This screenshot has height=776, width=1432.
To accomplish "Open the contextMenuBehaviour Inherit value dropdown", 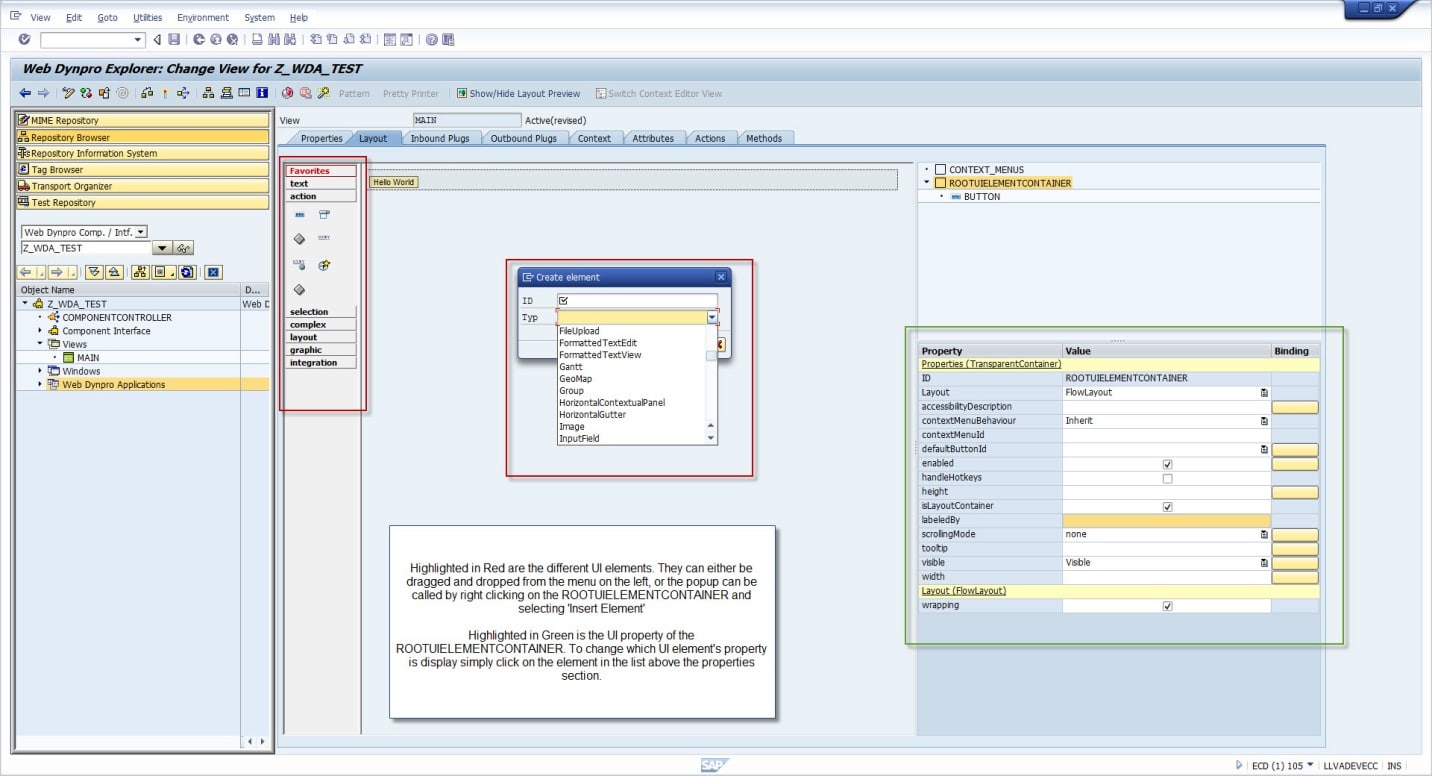I will click(x=1264, y=421).
